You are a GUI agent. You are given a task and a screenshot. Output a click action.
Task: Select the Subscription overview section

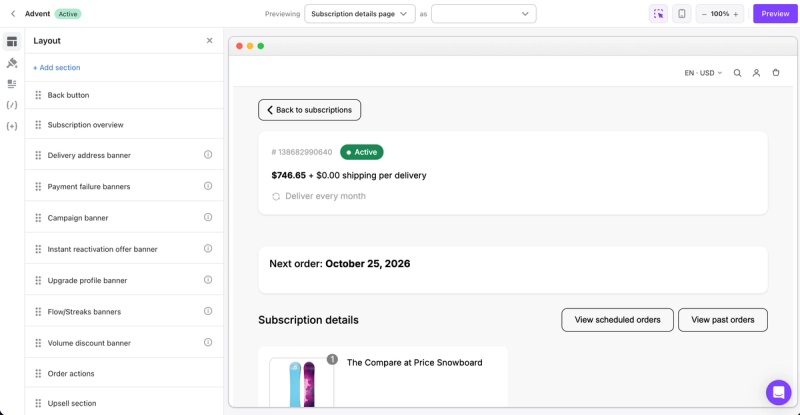pyautogui.click(x=124, y=125)
